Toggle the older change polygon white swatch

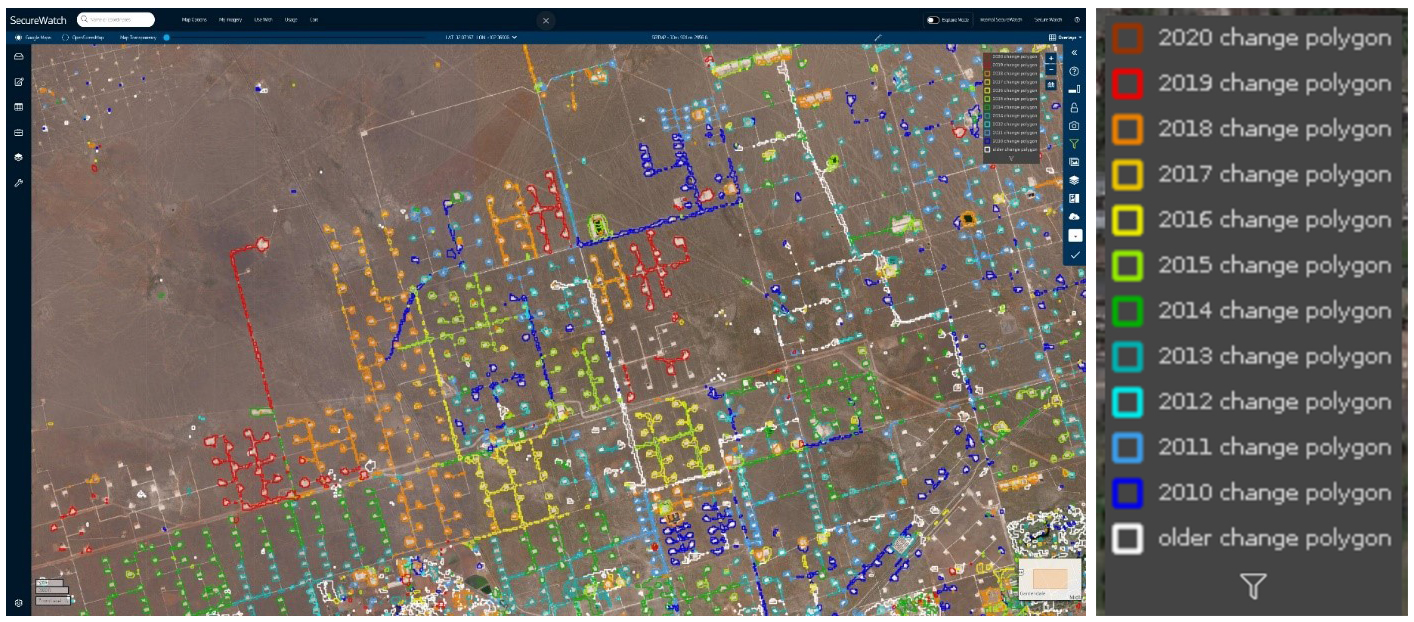[x=1127, y=539]
